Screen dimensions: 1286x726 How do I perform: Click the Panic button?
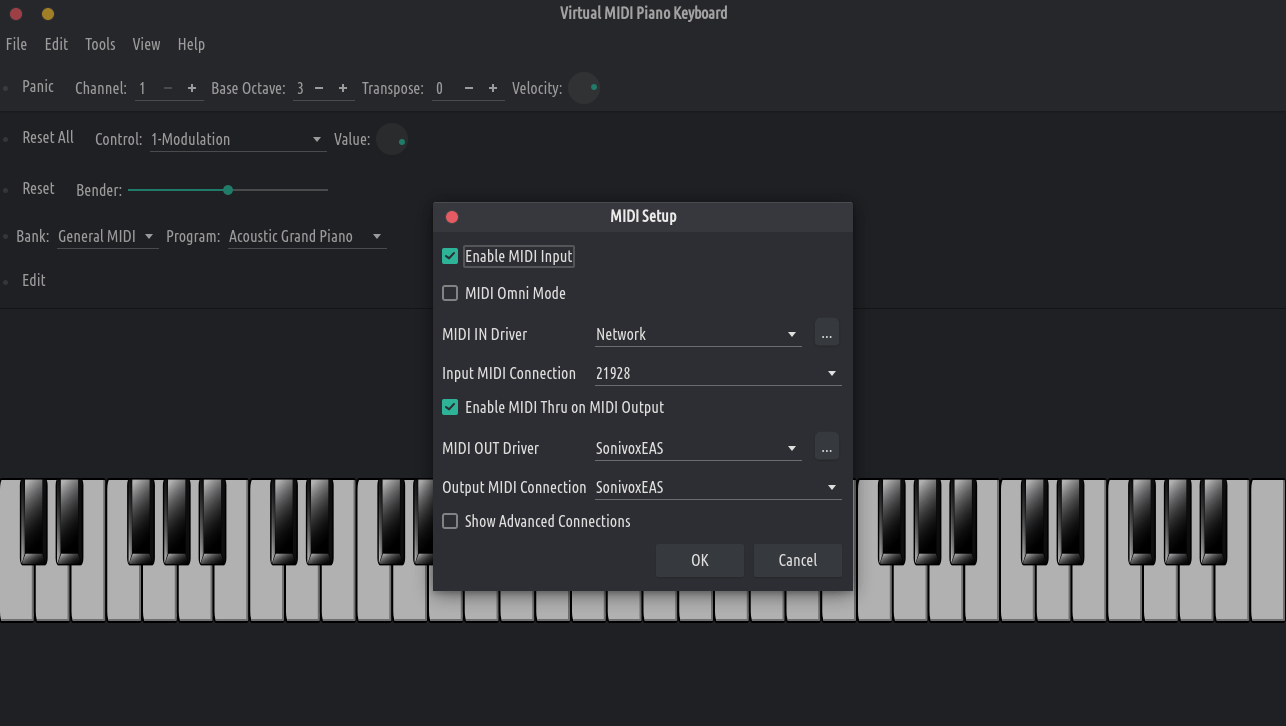[38, 87]
